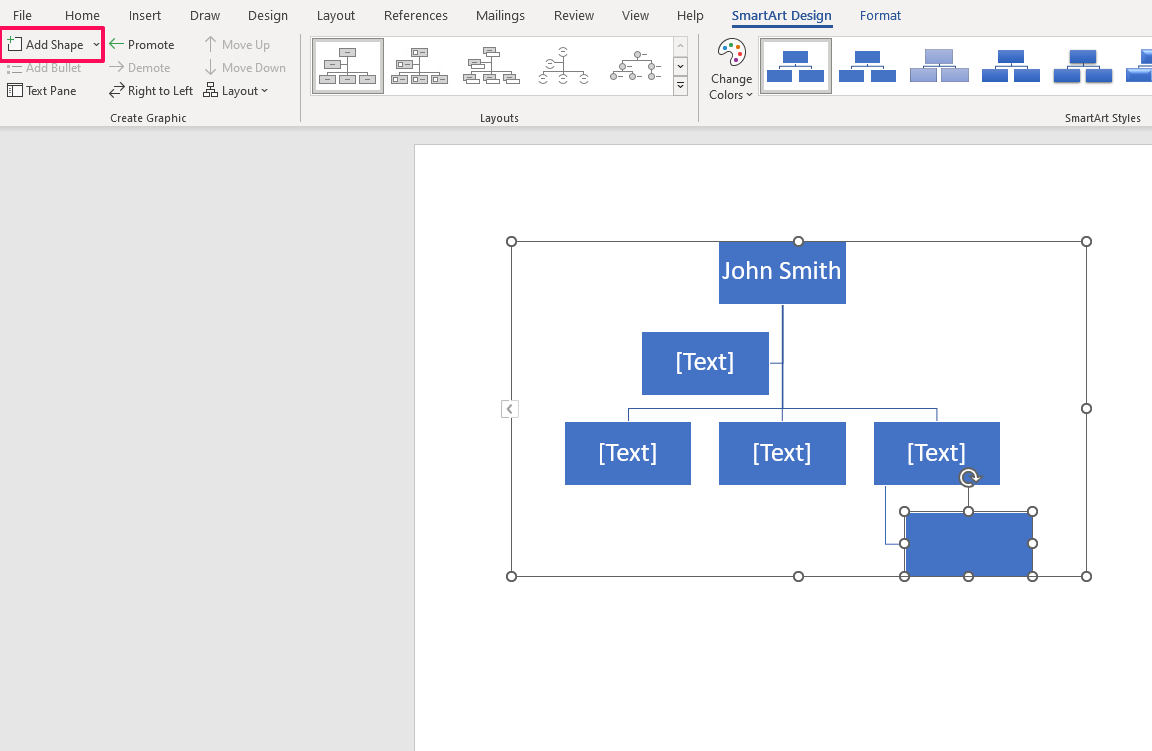Expand the Add Shape dropdown arrow

coord(96,45)
